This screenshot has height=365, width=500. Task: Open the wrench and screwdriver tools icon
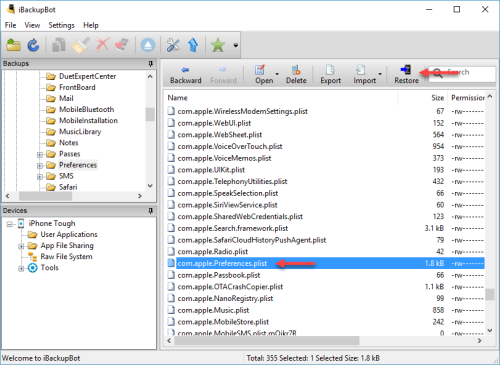(173, 45)
